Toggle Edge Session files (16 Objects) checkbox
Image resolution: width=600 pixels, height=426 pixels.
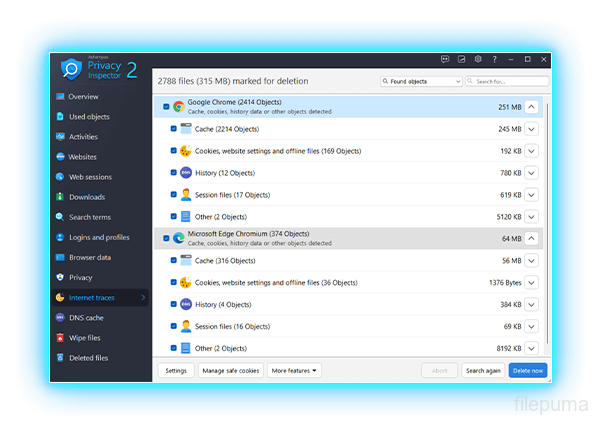click(x=173, y=326)
